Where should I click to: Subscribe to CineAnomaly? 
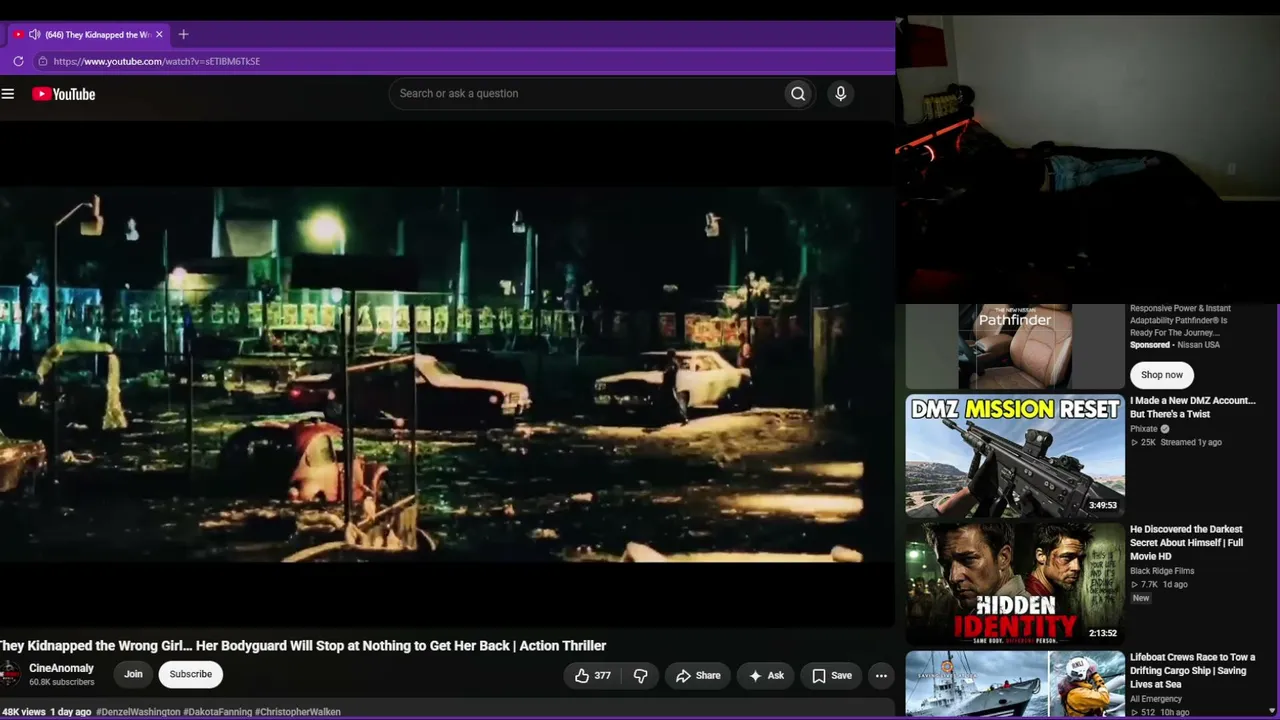190,674
